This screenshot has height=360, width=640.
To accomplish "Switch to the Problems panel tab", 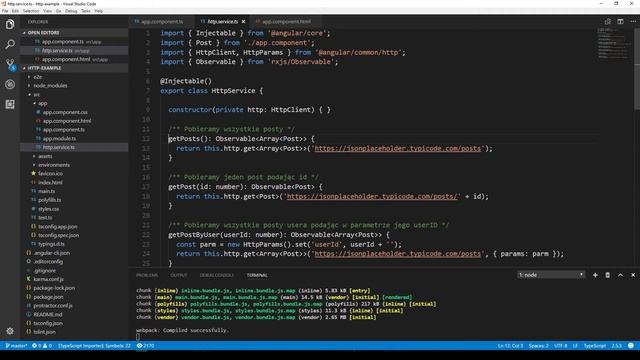I will point(147,275).
